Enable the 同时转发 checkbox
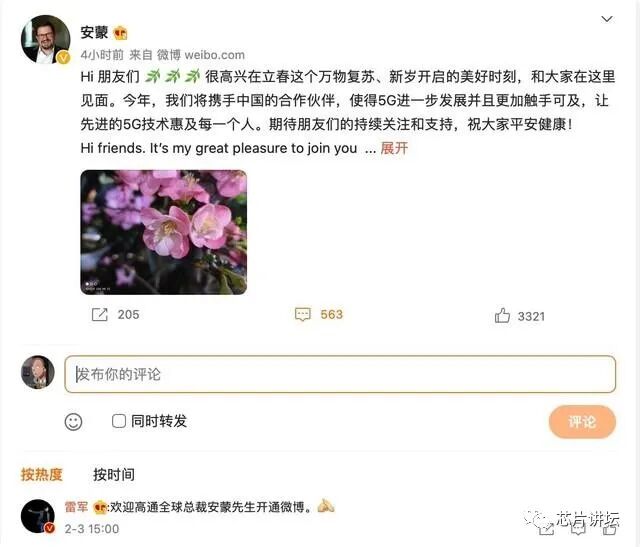The width and height of the screenshot is (640, 547). tap(119, 421)
